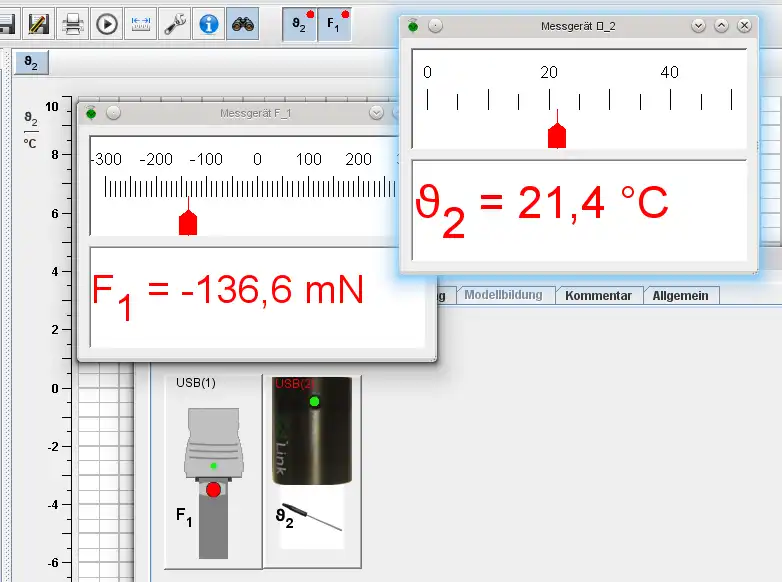The width and height of the screenshot is (782, 582).
Task: Click the red pointer on the F_1 scale
Action: (x=188, y=222)
